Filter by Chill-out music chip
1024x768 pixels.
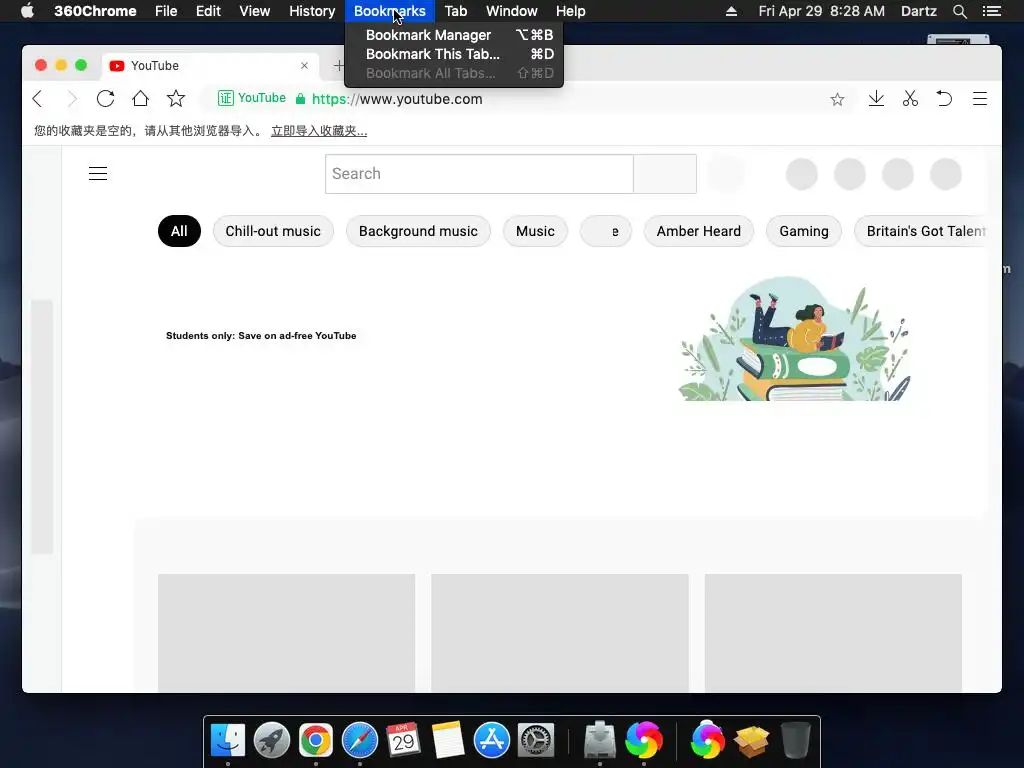coord(273,231)
